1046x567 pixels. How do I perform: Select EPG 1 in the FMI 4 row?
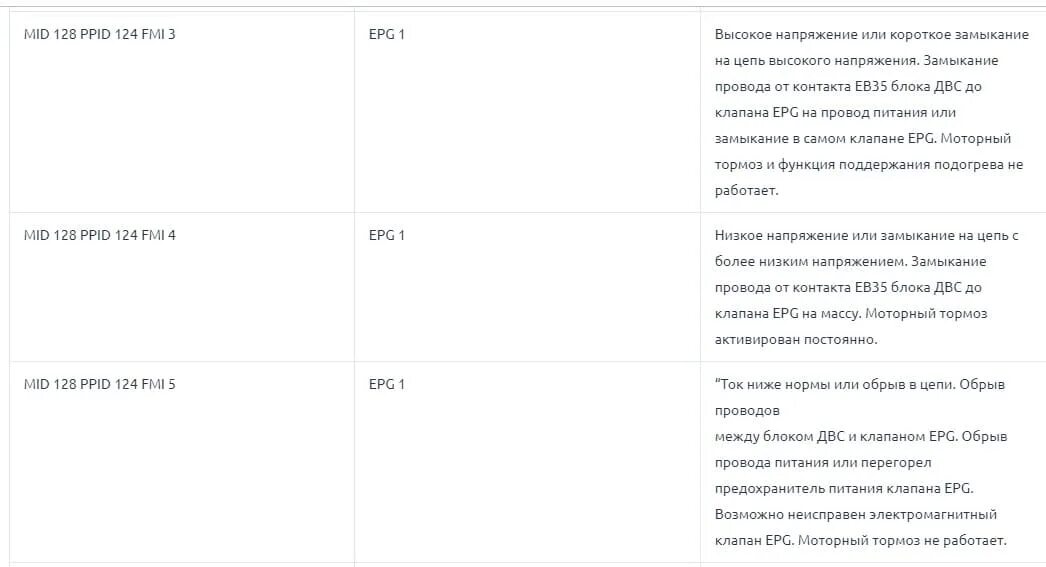[387, 236]
